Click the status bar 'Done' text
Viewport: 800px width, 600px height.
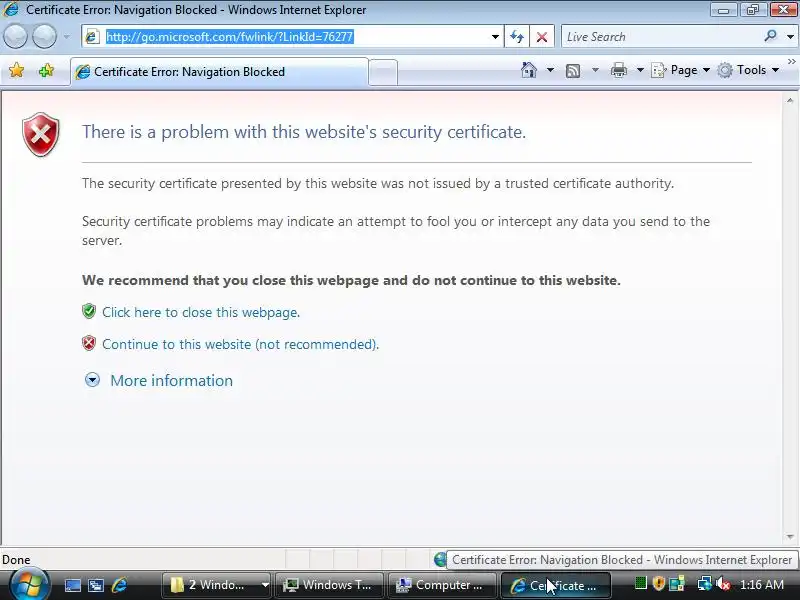pos(16,560)
